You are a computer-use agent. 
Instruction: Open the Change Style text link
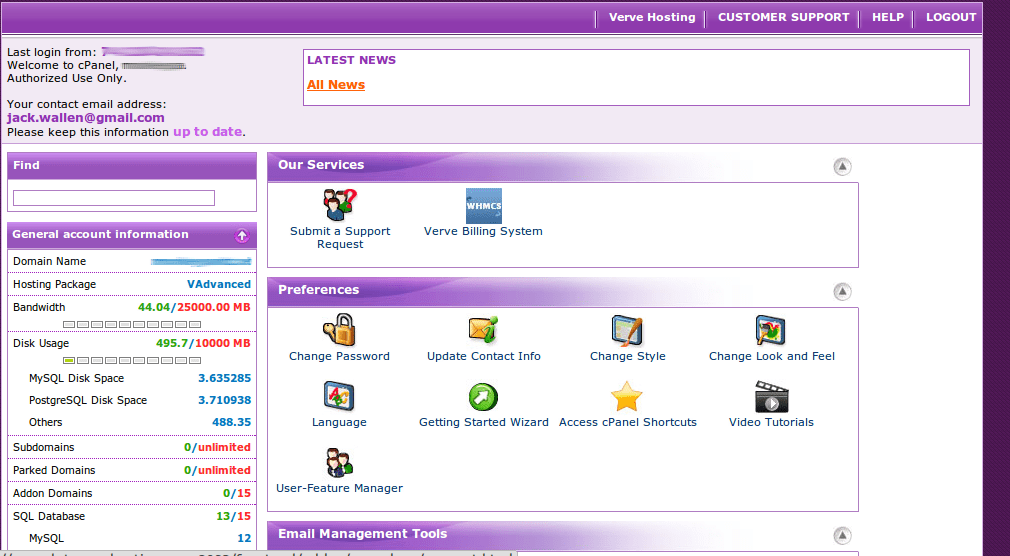tap(627, 356)
